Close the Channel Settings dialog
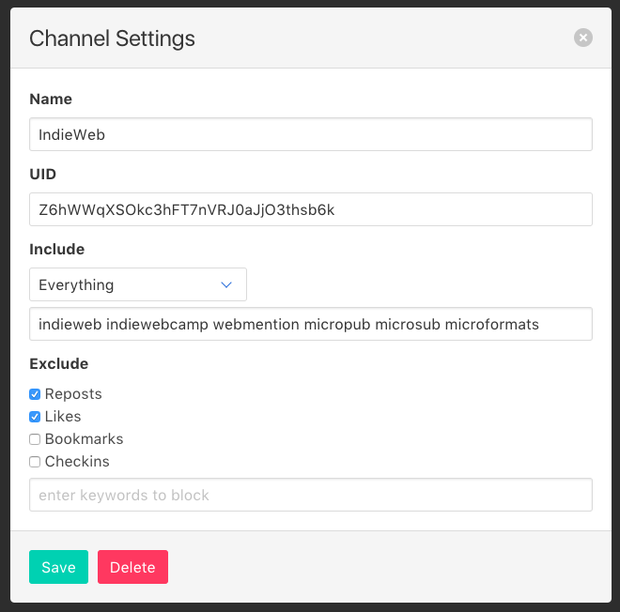This screenshot has width=620, height=612. [x=583, y=38]
